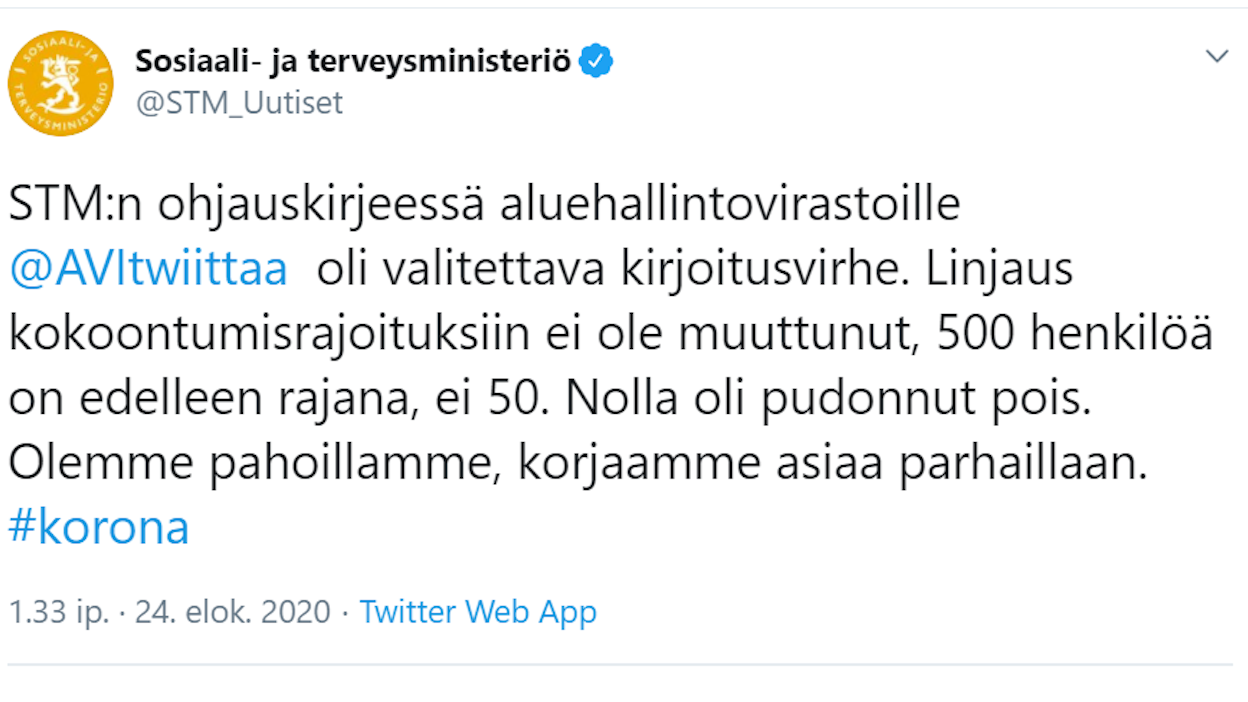Open the Sosiaali- ja terveysministeriö avatar
Viewport: 1248px width, 702px height.
60,83
